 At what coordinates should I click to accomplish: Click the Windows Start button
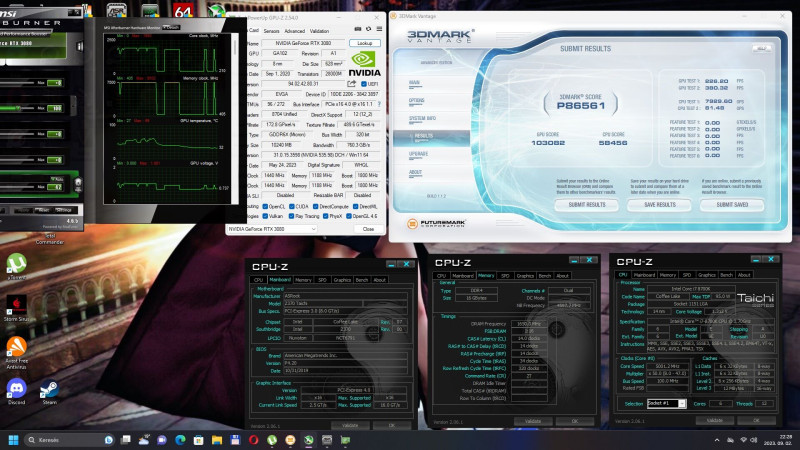click(x=14, y=440)
